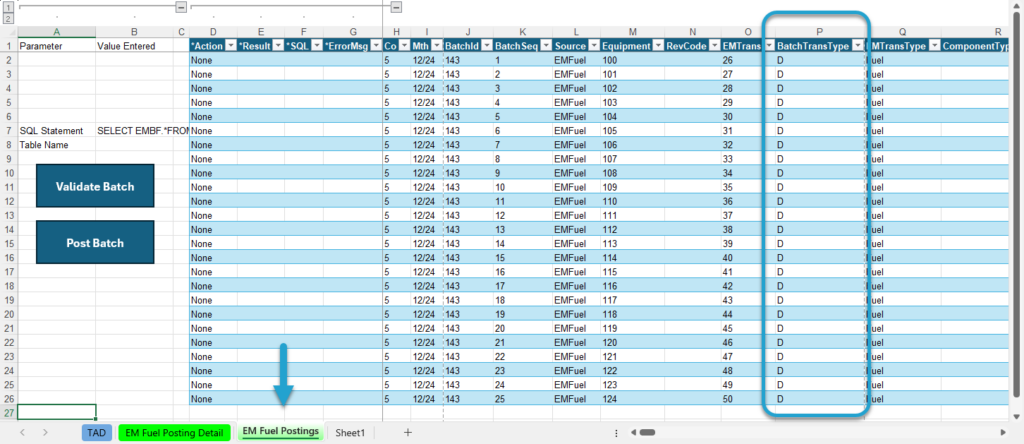The width and height of the screenshot is (1024, 444).
Task: Open the Sheet1 tab
Action: (350, 432)
